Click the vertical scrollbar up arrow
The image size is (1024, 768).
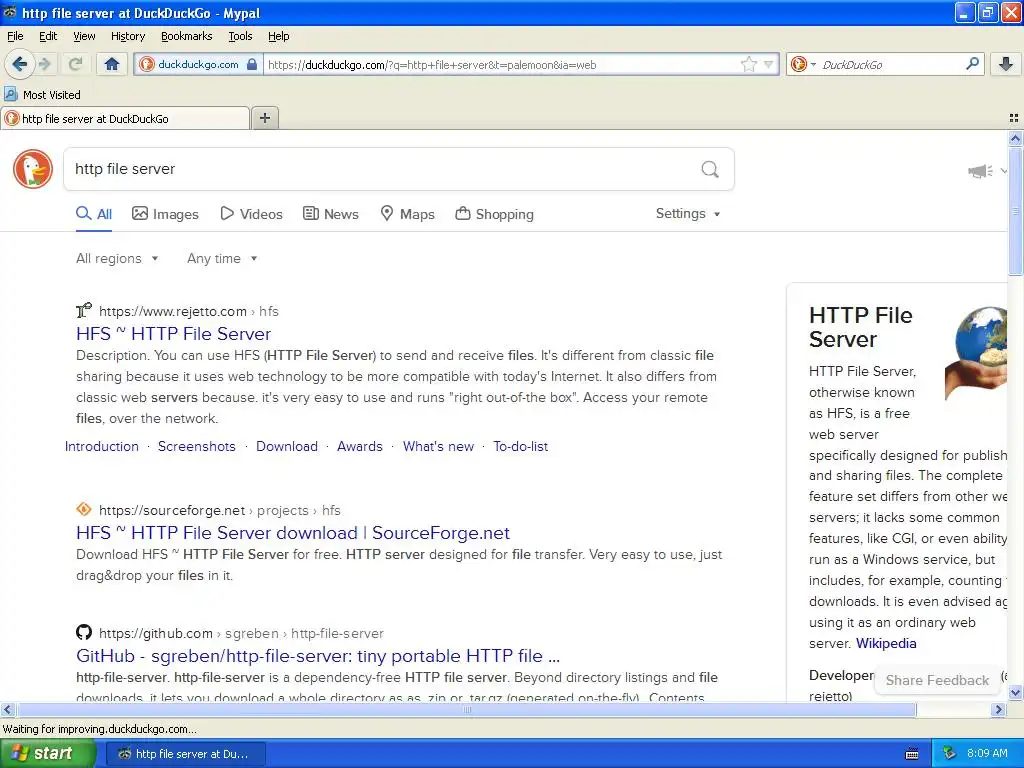click(1015, 138)
